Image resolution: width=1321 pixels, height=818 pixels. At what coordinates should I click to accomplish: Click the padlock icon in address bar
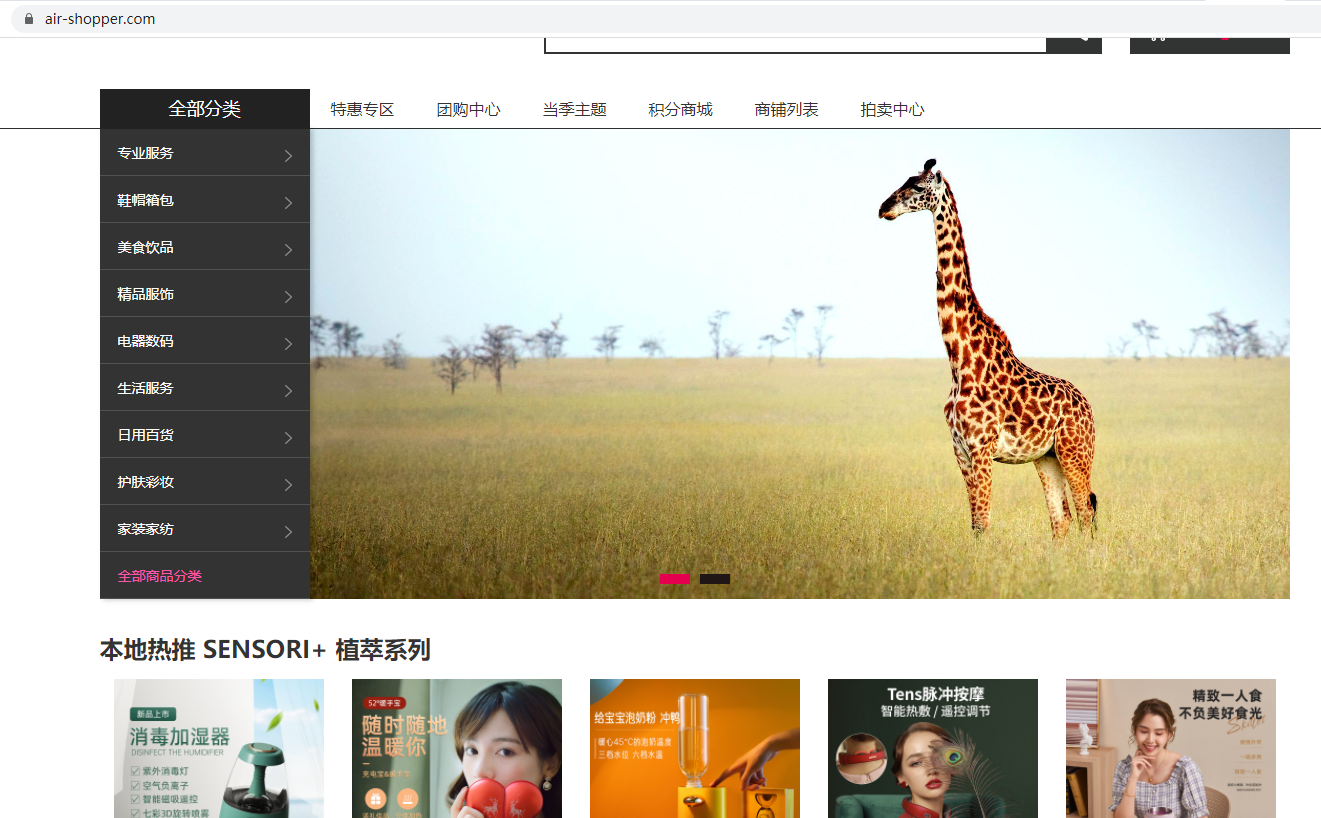pyautogui.click(x=28, y=19)
